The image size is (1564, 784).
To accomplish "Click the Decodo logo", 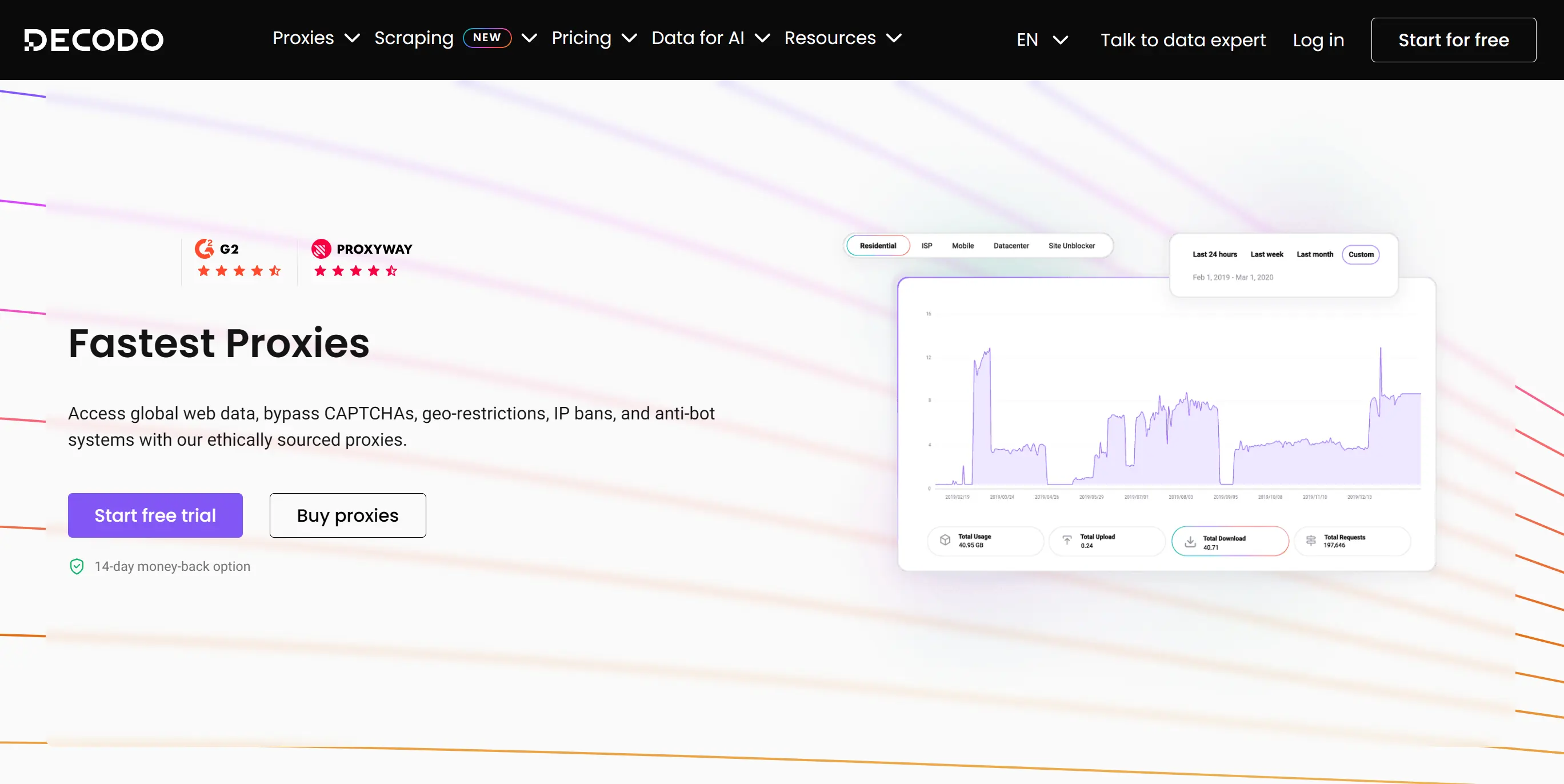I will tap(94, 40).
